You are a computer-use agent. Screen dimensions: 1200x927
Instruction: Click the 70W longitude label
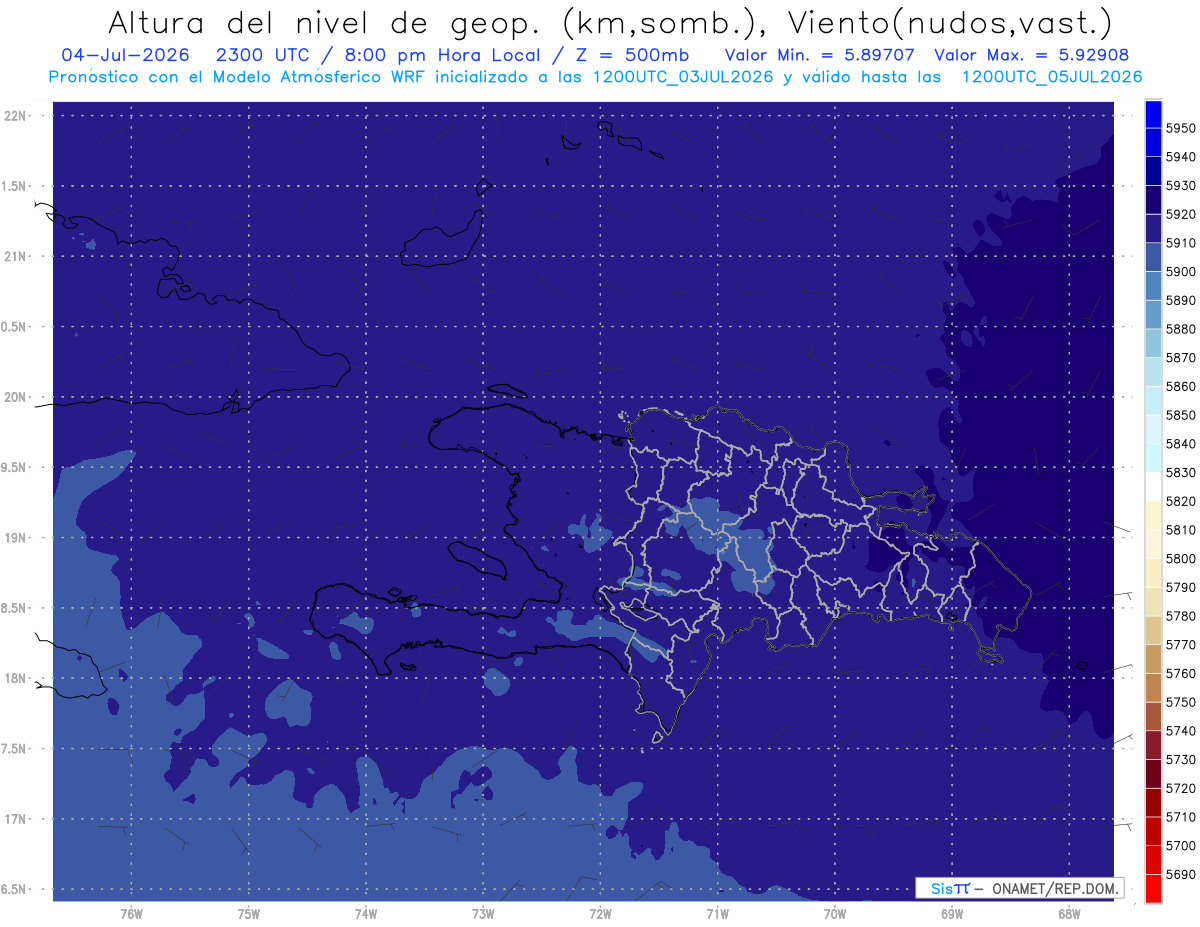click(835, 914)
